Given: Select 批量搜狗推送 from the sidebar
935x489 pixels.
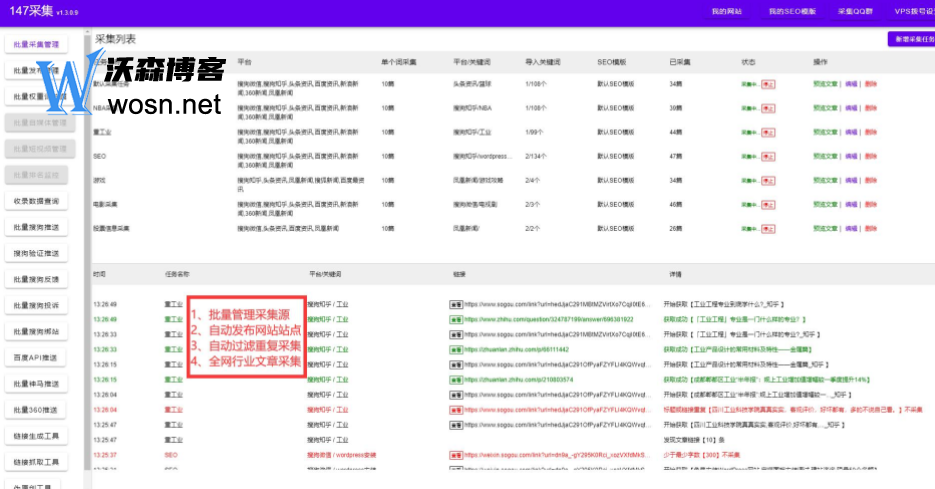Looking at the screenshot, I should pos(36,227).
